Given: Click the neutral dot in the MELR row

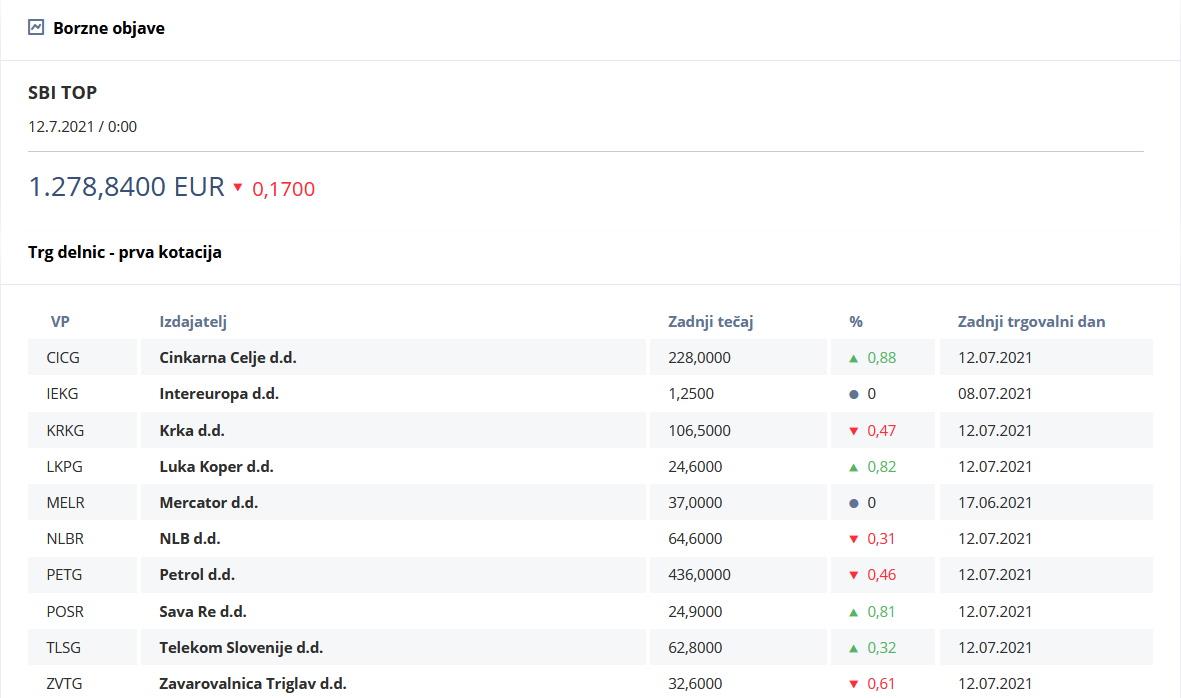Looking at the screenshot, I should click(x=853, y=503).
